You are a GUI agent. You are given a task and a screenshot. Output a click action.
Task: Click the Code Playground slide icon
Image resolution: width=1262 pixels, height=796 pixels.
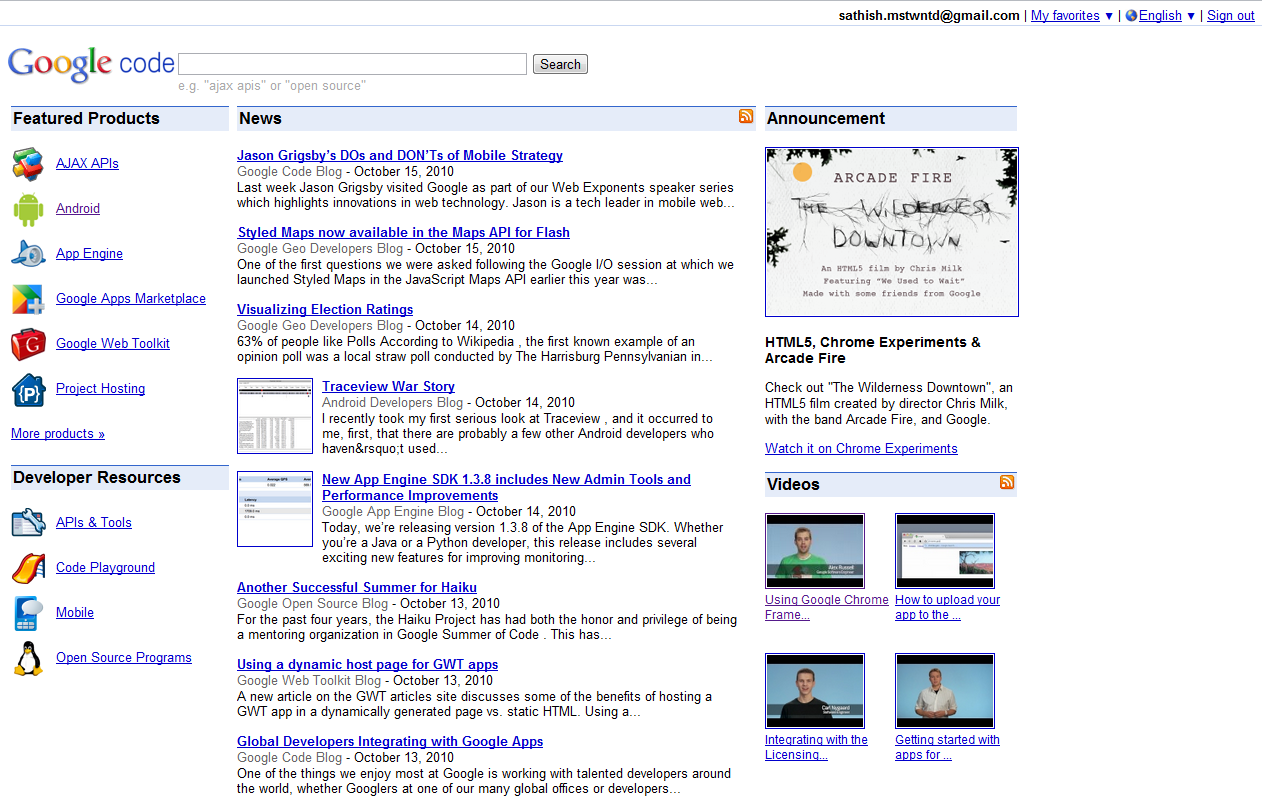[28, 567]
